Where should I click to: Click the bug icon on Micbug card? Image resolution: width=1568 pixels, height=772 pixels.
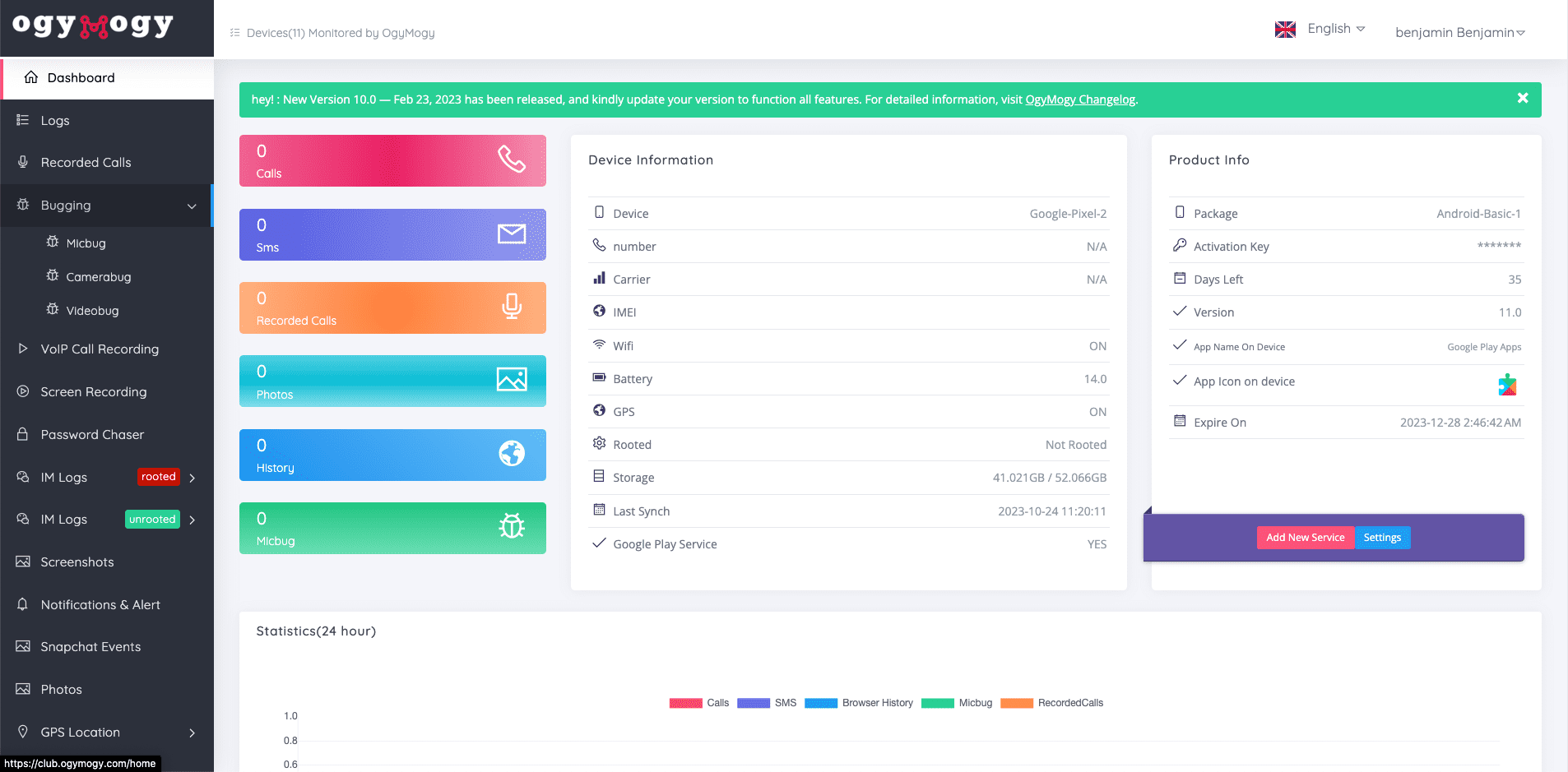(512, 526)
